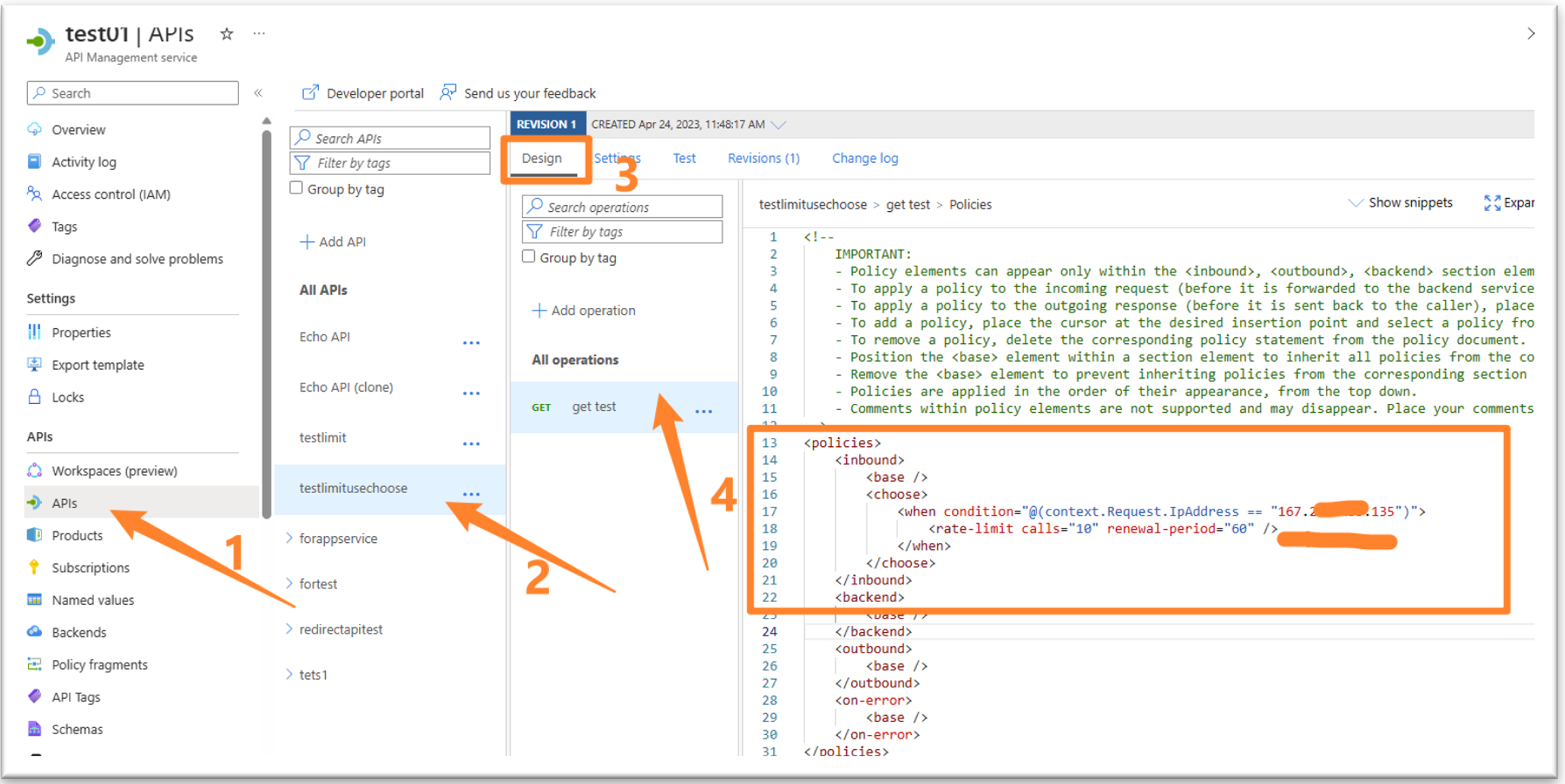This screenshot has width=1565, height=784.
Task: Click the favorite star icon beside title
Action: tap(227, 34)
